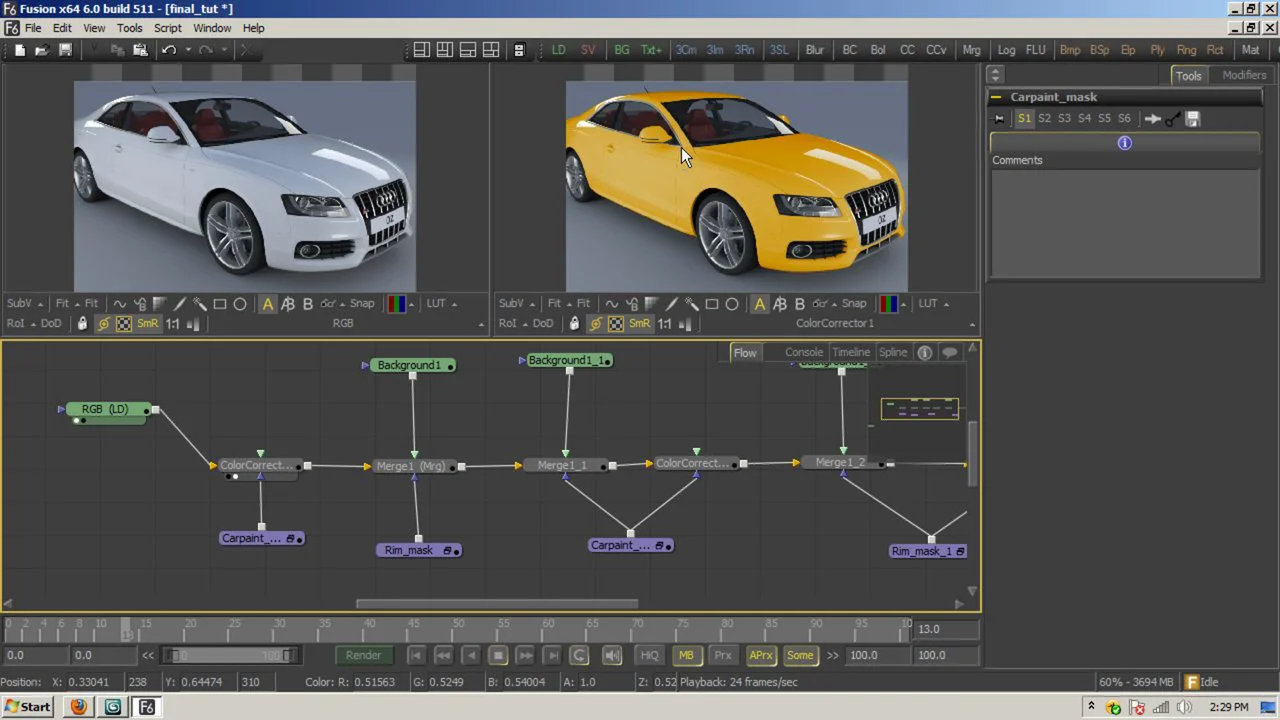This screenshot has width=1280, height=720.
Task: Click the New composition icon in the toolbar
Action: [x=19, y=50]
